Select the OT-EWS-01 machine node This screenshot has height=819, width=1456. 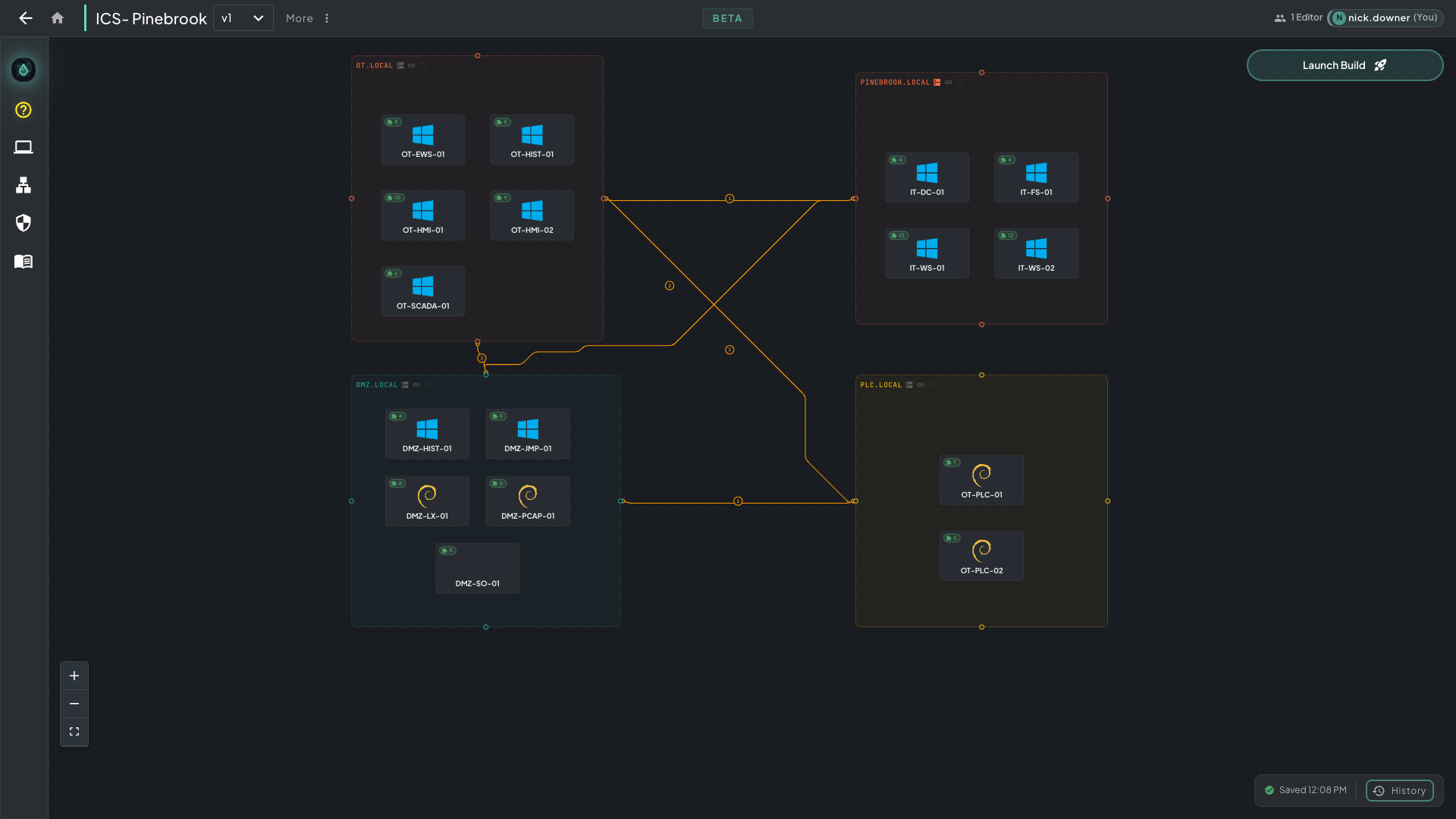coord(423,140)
